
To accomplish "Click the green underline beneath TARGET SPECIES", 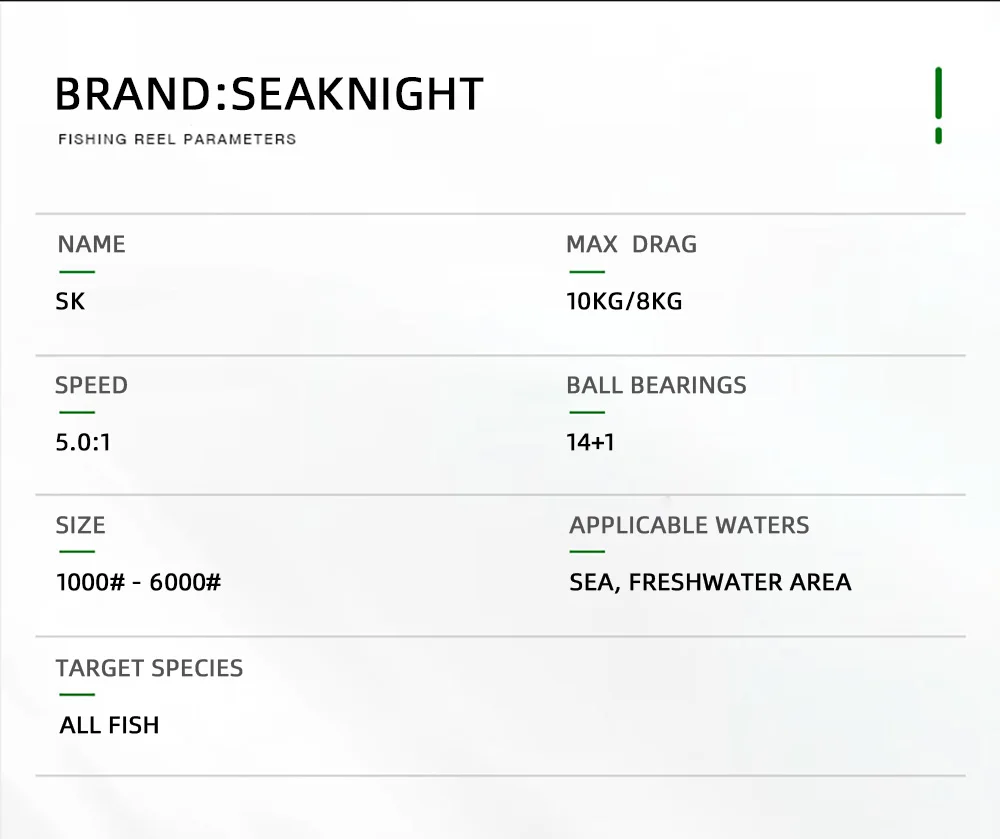I will (77, 694).
